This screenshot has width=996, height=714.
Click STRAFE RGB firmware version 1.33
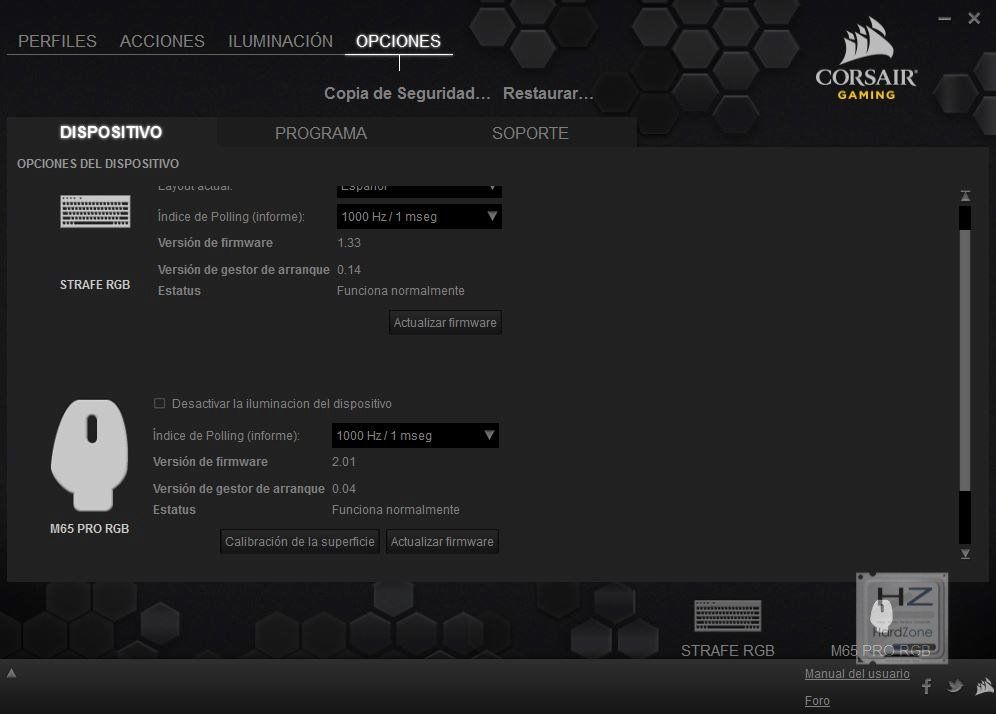[x=349, y=243]
